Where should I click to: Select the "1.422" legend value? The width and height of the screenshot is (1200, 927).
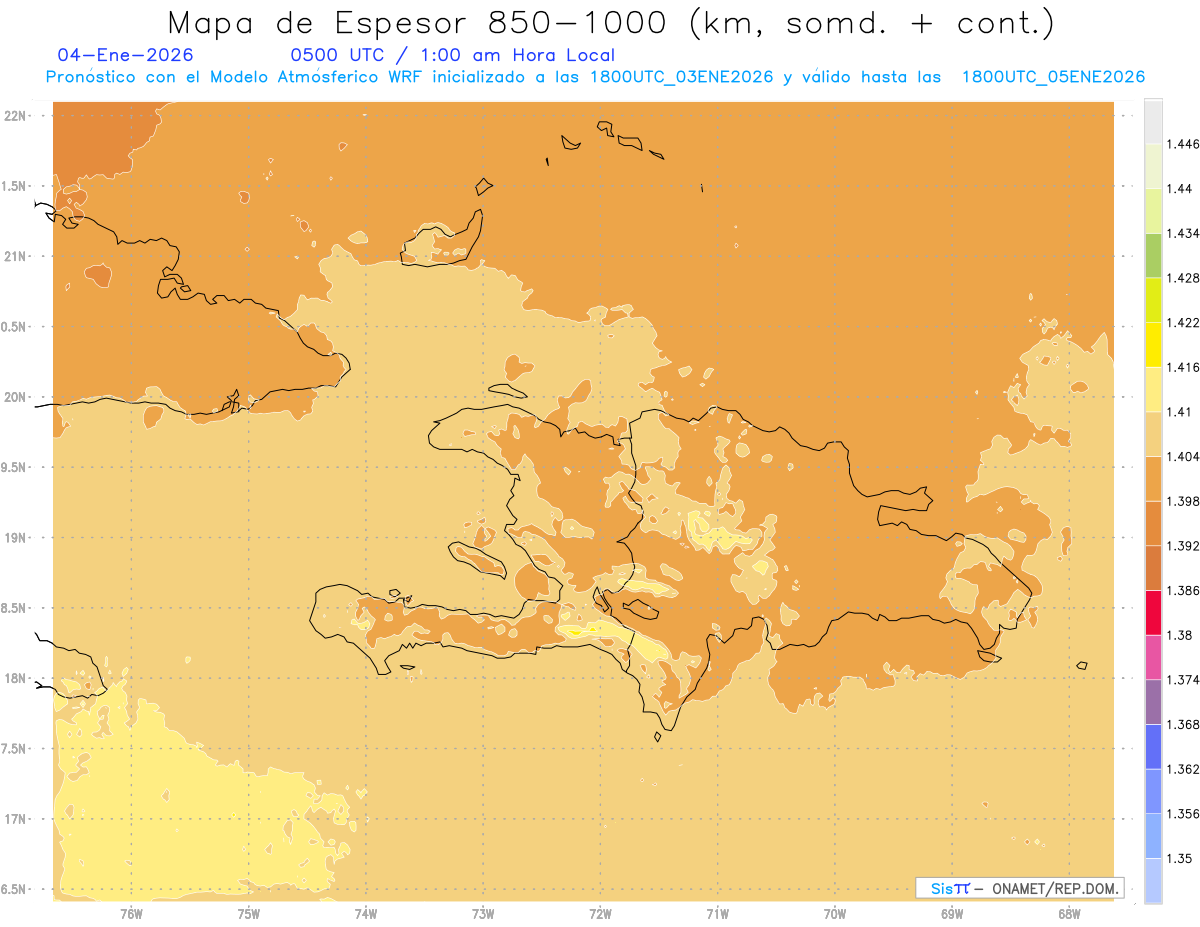pyautogui.click(x=1183, y=322)
